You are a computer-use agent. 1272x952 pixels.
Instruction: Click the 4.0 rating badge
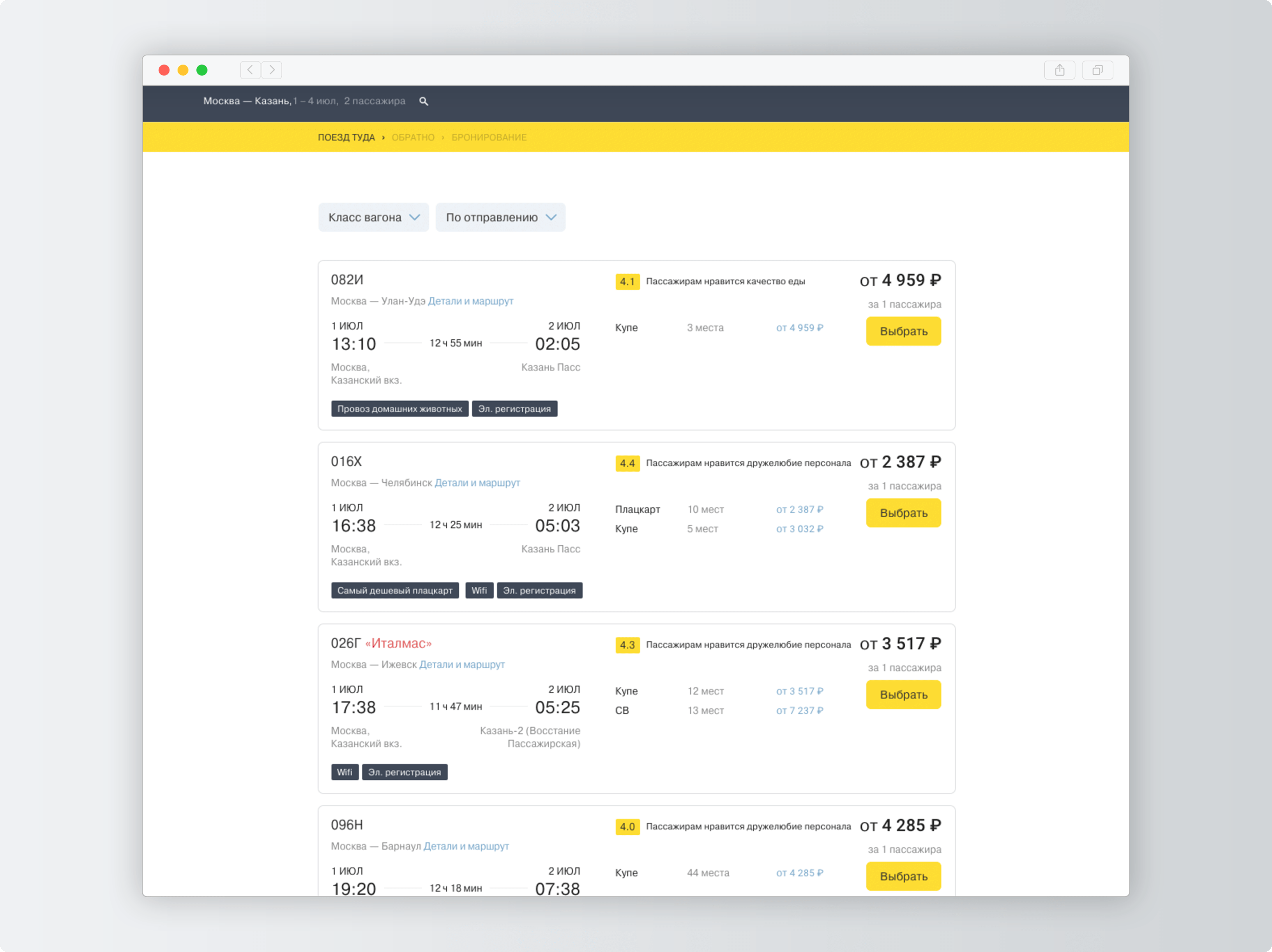[x=627, y=827]
